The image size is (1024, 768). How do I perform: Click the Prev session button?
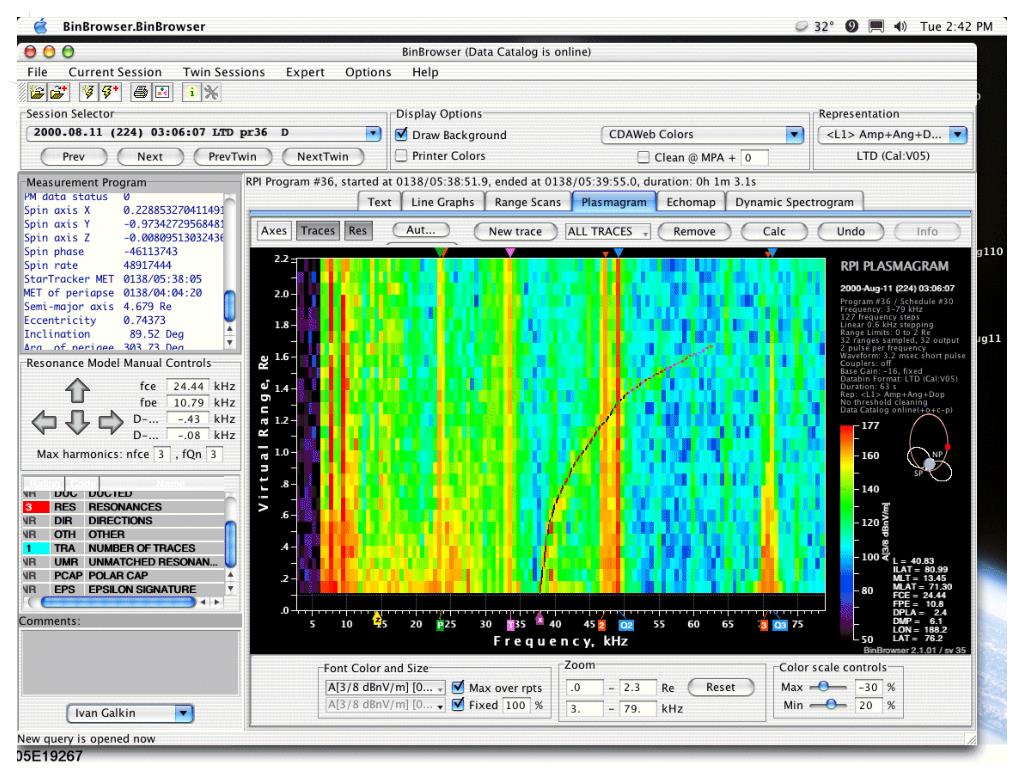click(x=74, y=157)
